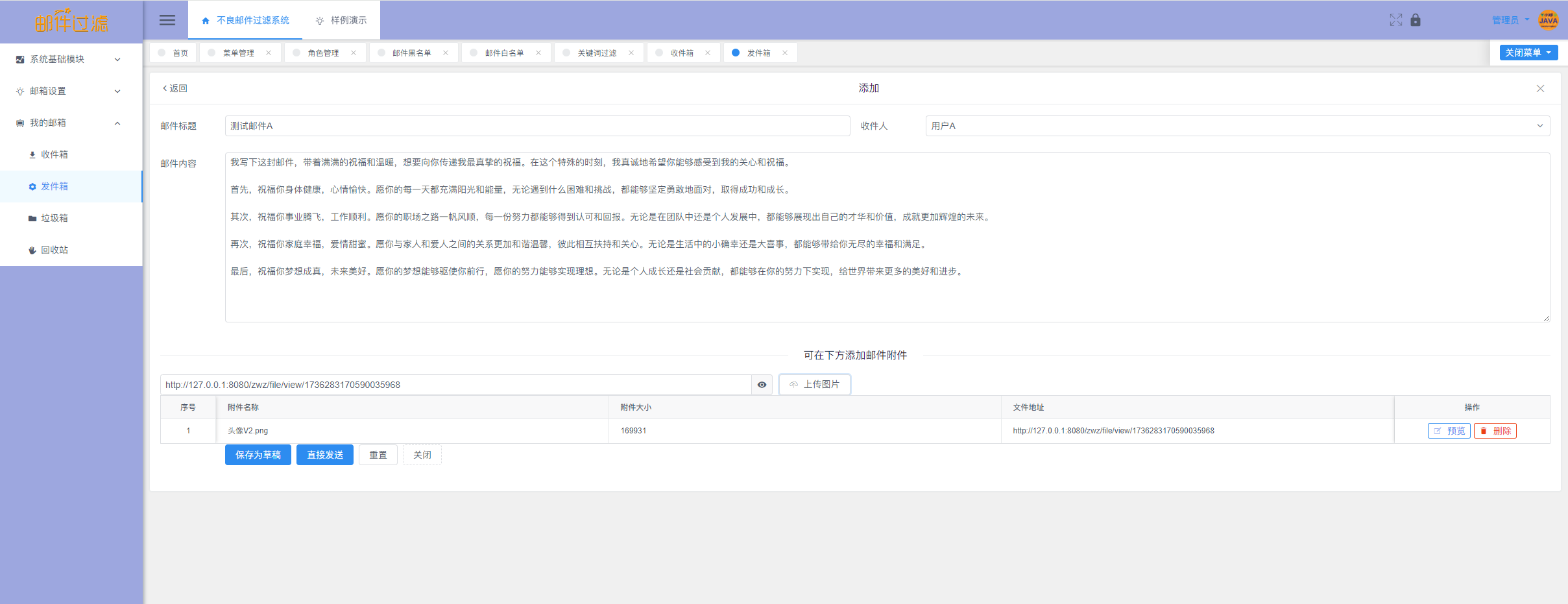
Task: Click the 头像V2.png attachment name
Action: pos(248,431)
